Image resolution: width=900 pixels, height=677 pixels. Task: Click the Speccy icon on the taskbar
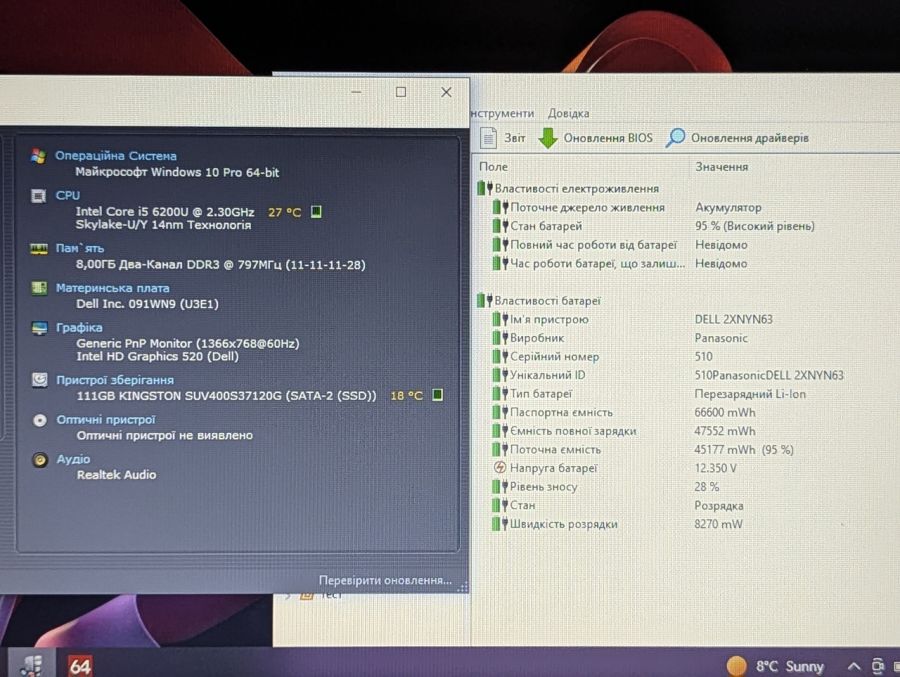30,666
